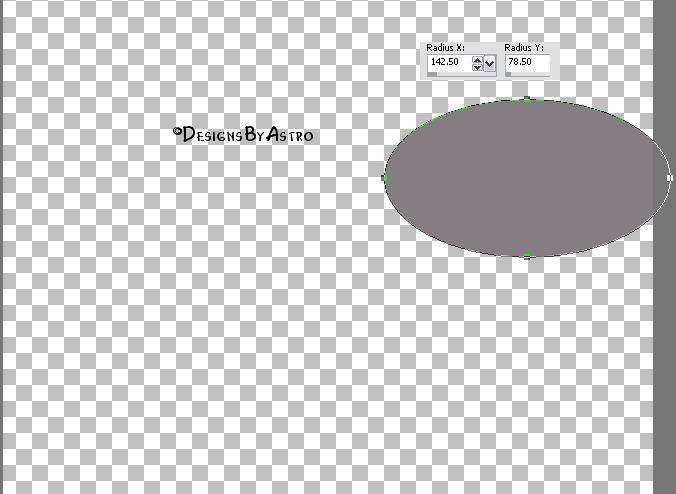The width and height of the screenshot is (676, 494).
Task: Click the Radius X meter bar
Action: point(461,74)
